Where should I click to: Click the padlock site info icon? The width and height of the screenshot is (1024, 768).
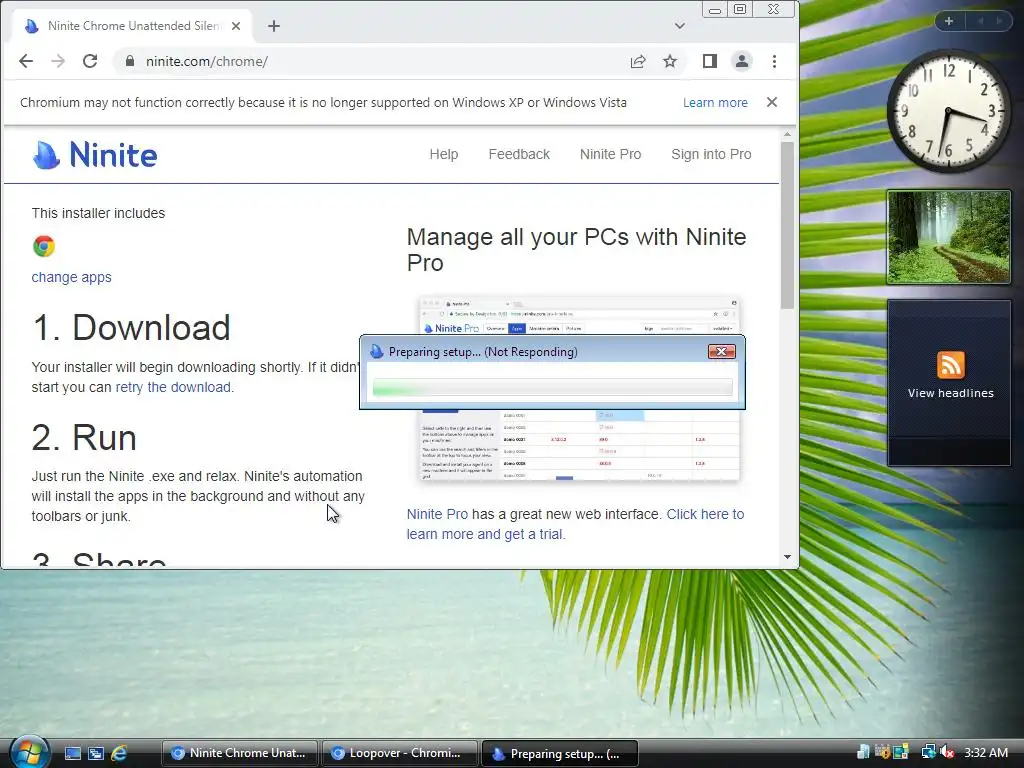pyautogui.click(x=130, y=61)
